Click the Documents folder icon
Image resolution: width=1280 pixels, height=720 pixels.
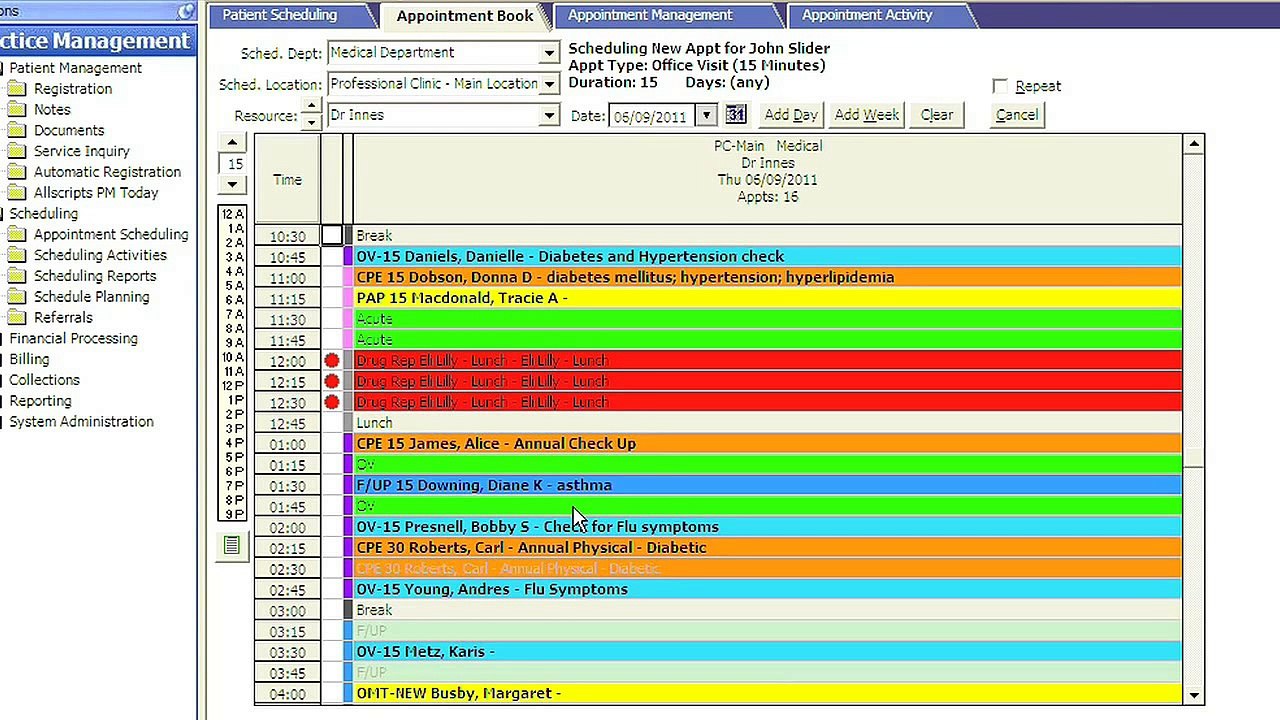[x=16, y=131]
